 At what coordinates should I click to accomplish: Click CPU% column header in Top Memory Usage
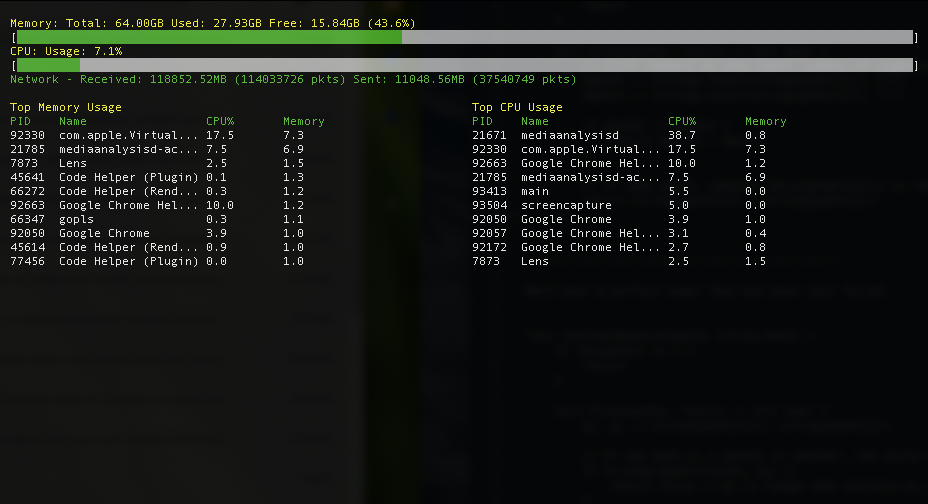(x=220, y=121)
